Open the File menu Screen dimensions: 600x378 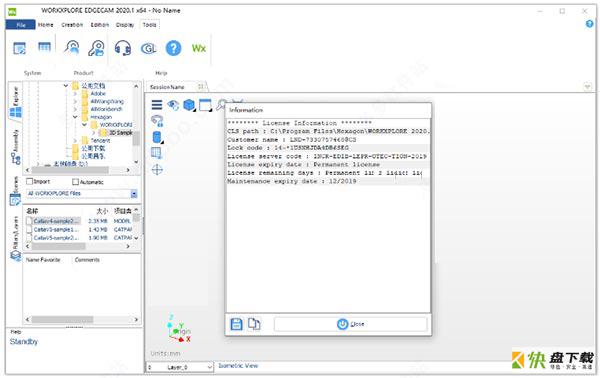(21, 24)
